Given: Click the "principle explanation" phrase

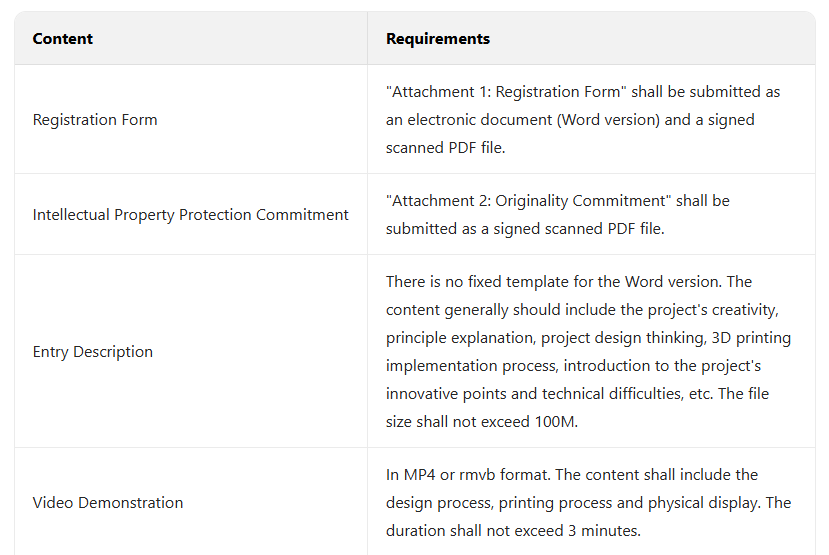Looking at the screenshot, I should coord(456,338).
